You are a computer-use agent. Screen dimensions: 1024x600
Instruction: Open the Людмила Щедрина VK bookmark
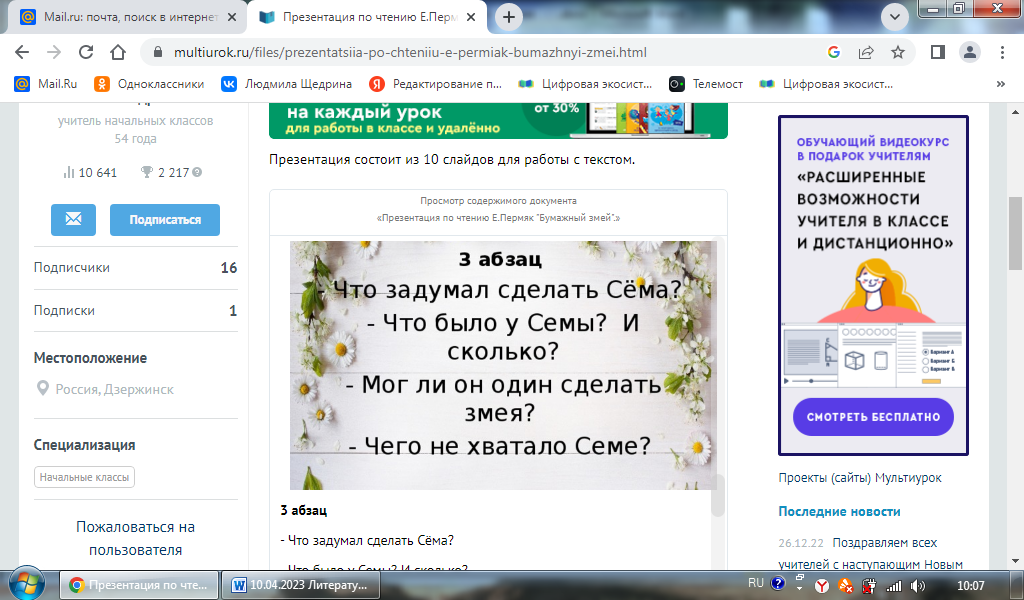(286, 84)
